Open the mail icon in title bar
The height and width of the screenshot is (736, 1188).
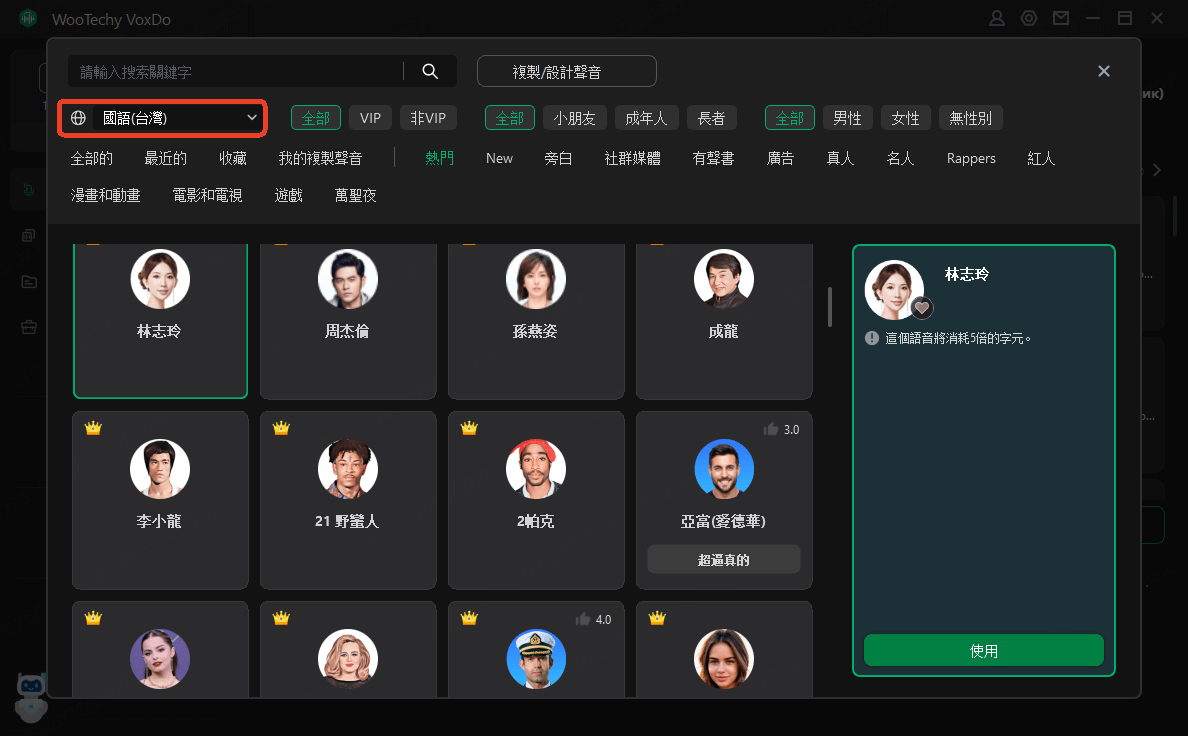point(1061,18)
